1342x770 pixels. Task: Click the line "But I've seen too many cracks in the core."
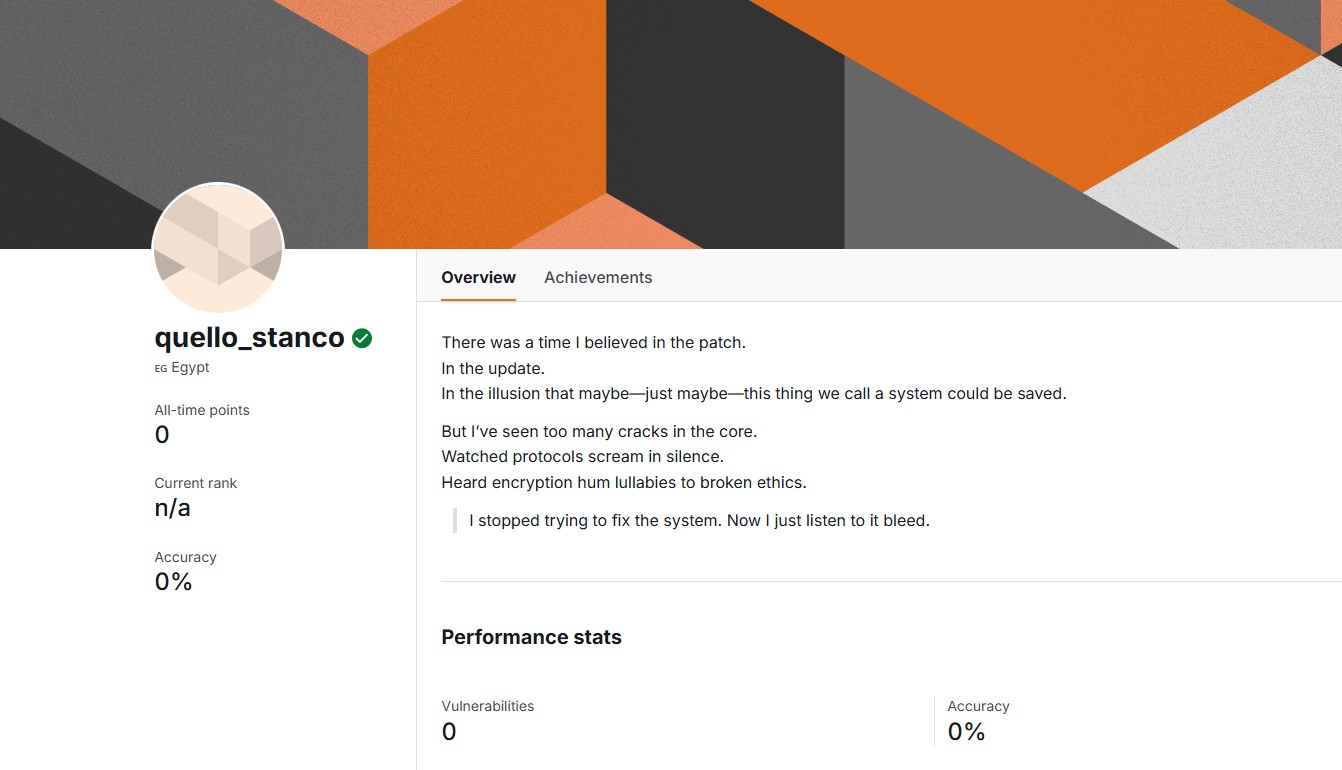[x=599, y=432]
